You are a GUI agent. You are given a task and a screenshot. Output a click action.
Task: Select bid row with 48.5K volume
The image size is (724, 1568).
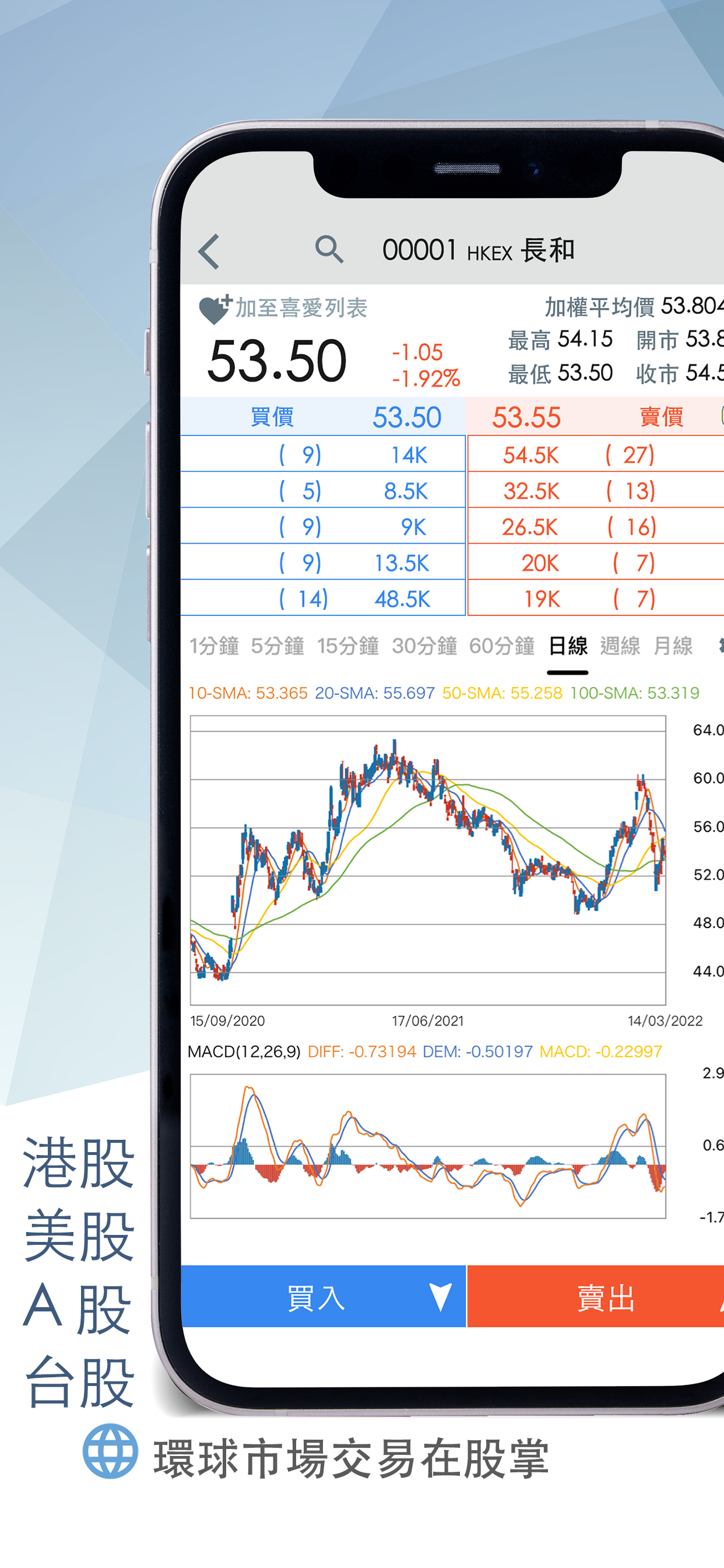coord(323,598)
